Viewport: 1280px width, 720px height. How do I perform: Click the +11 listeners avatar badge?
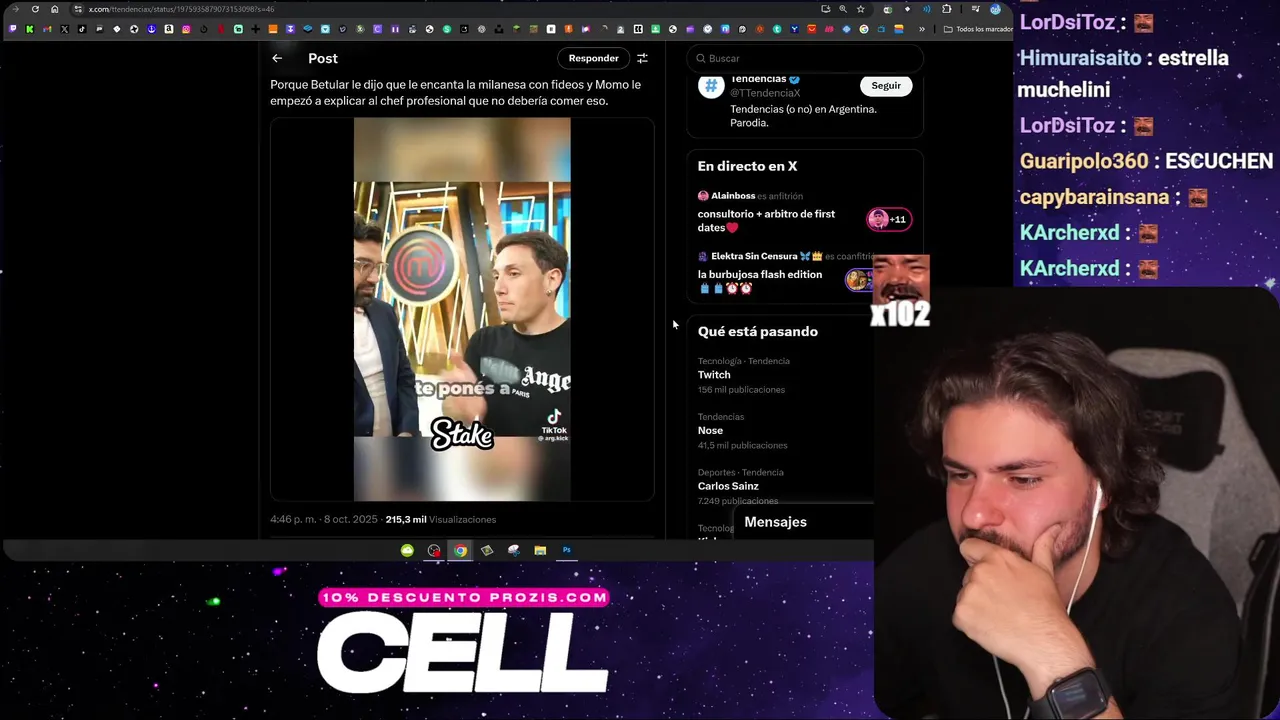pos(889,219)
